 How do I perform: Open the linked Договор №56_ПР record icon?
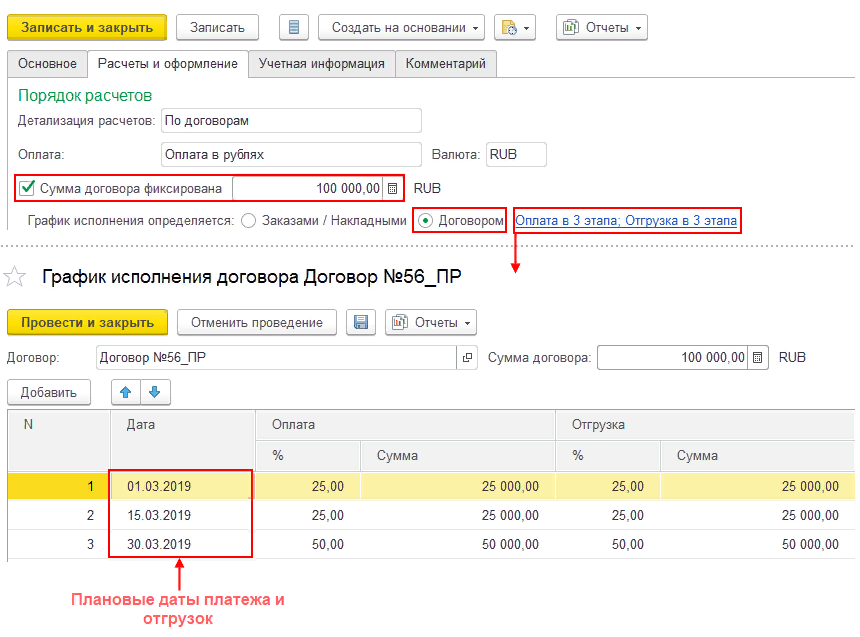tap(467, 357)
